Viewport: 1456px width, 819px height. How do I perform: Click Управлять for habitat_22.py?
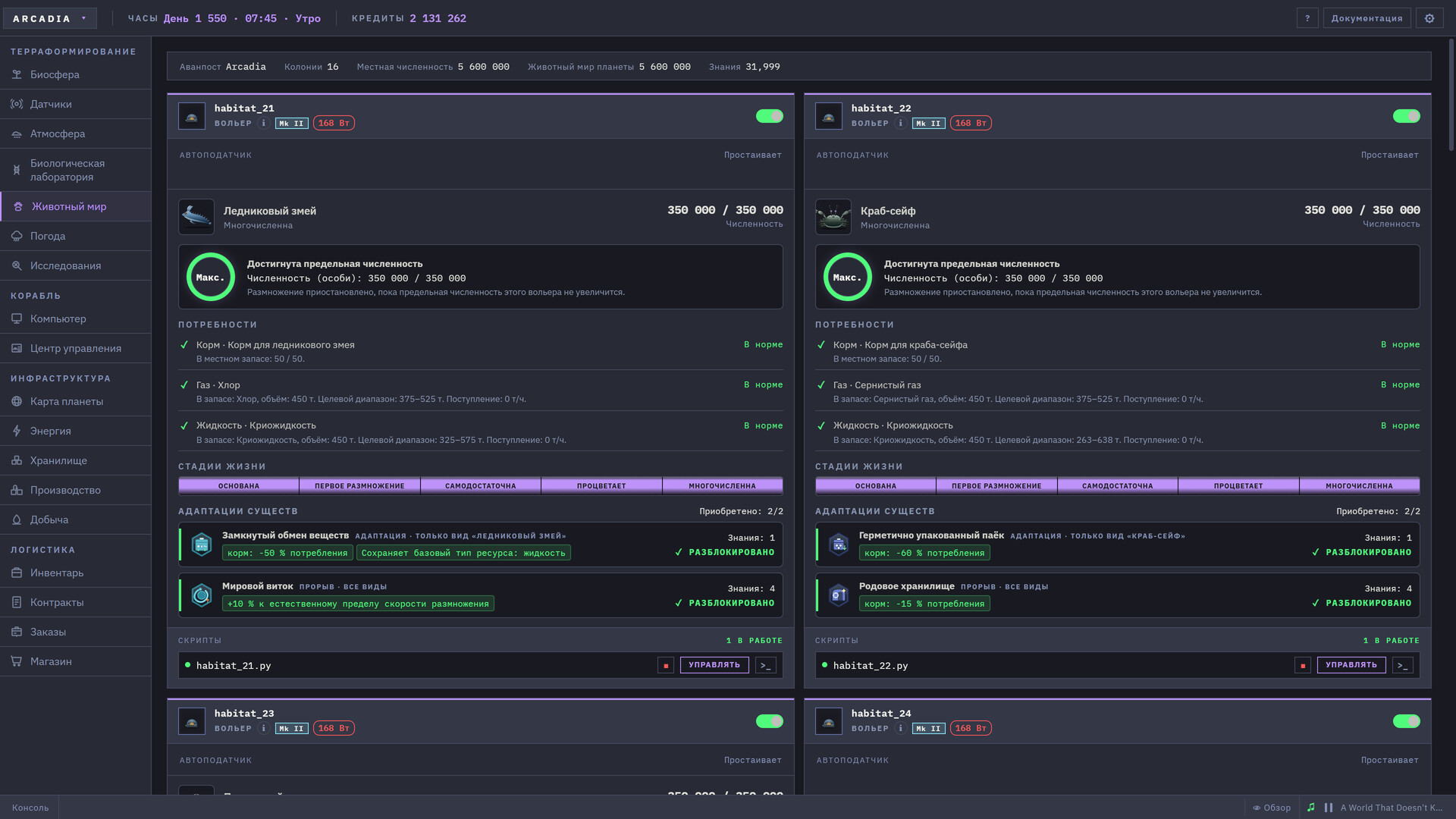(x=1351, y=665)
